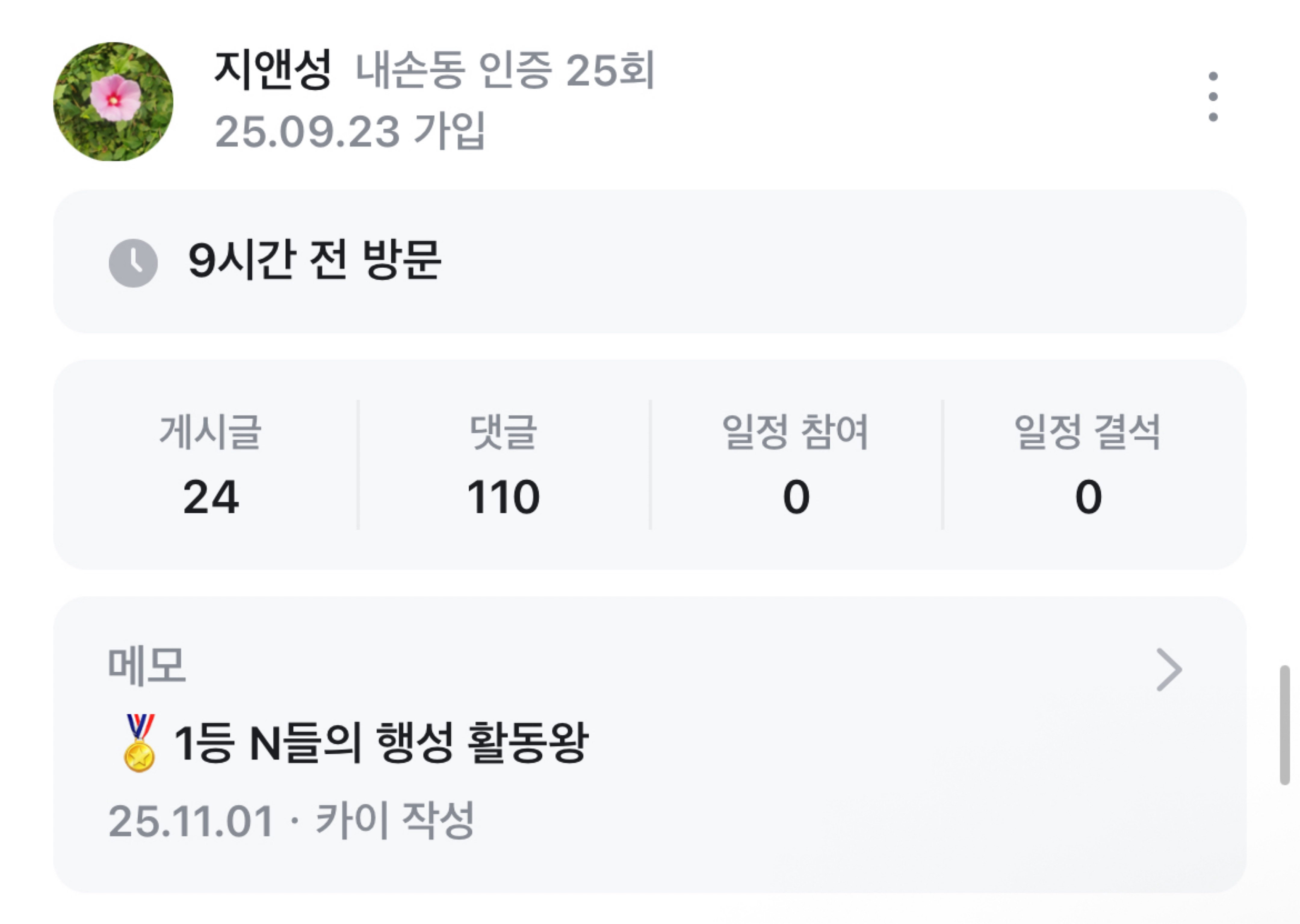The height and width of the screenshot is (924, 1300).
Task: Click the comments count 110
Action: pyautogui.click(x=503, y=497)
